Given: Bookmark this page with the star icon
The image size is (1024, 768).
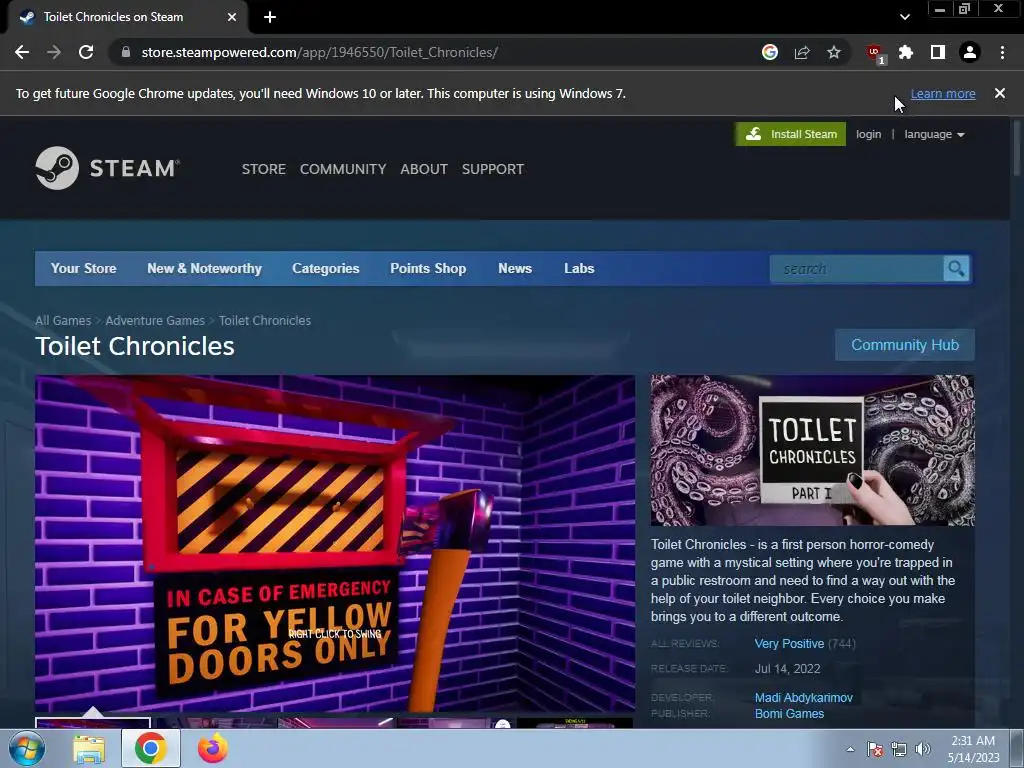Looking at the screenshot, I should [x=834, y=52].
